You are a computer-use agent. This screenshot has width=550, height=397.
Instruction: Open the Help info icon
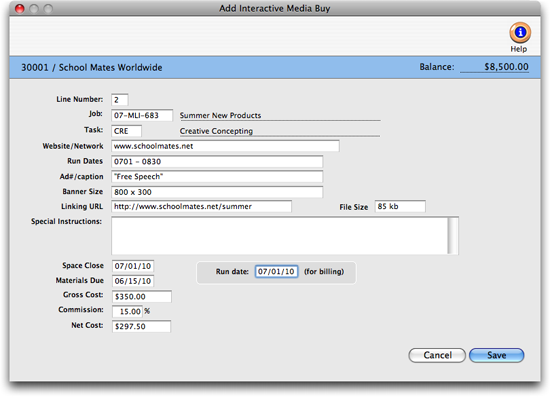pos(520,33)
